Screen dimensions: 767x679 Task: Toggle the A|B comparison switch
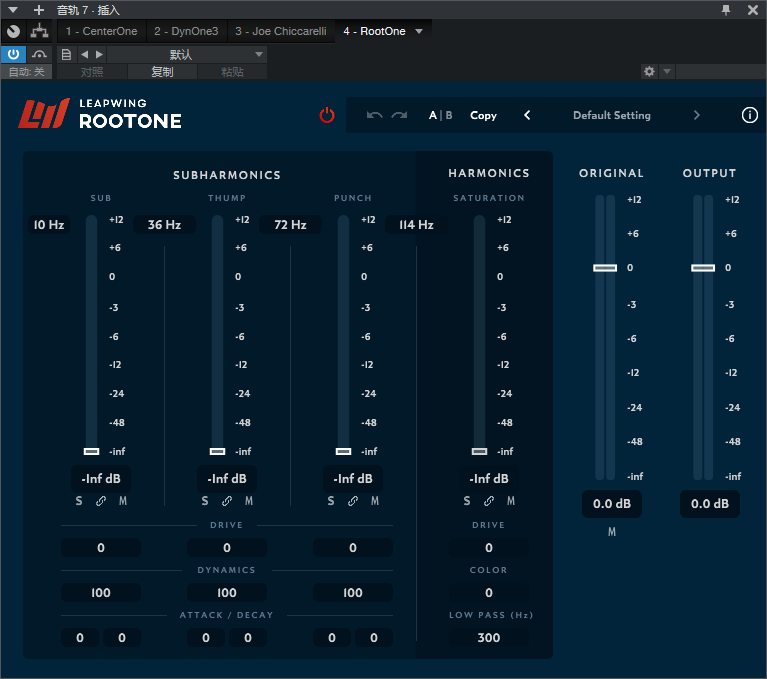440,115
